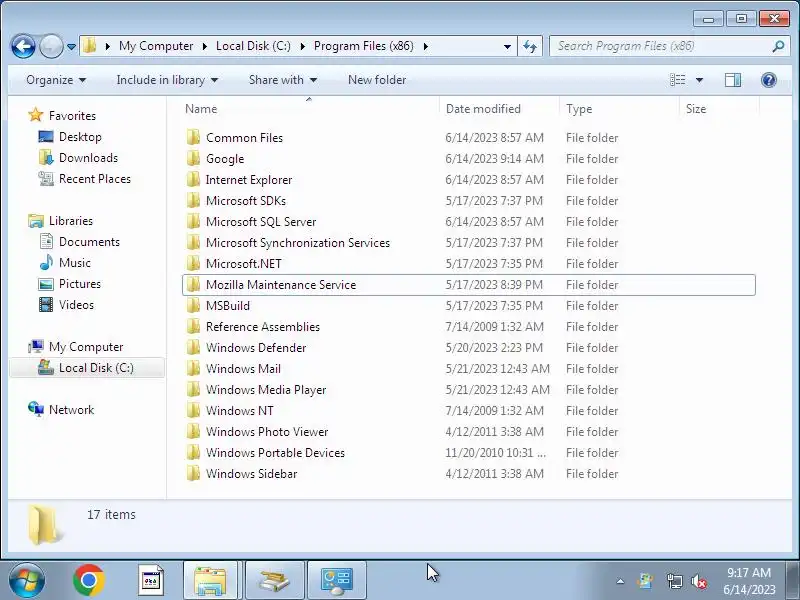Toggle the preview pane
800x600 pixels.
pyautogui.click(x=733, y=80)
